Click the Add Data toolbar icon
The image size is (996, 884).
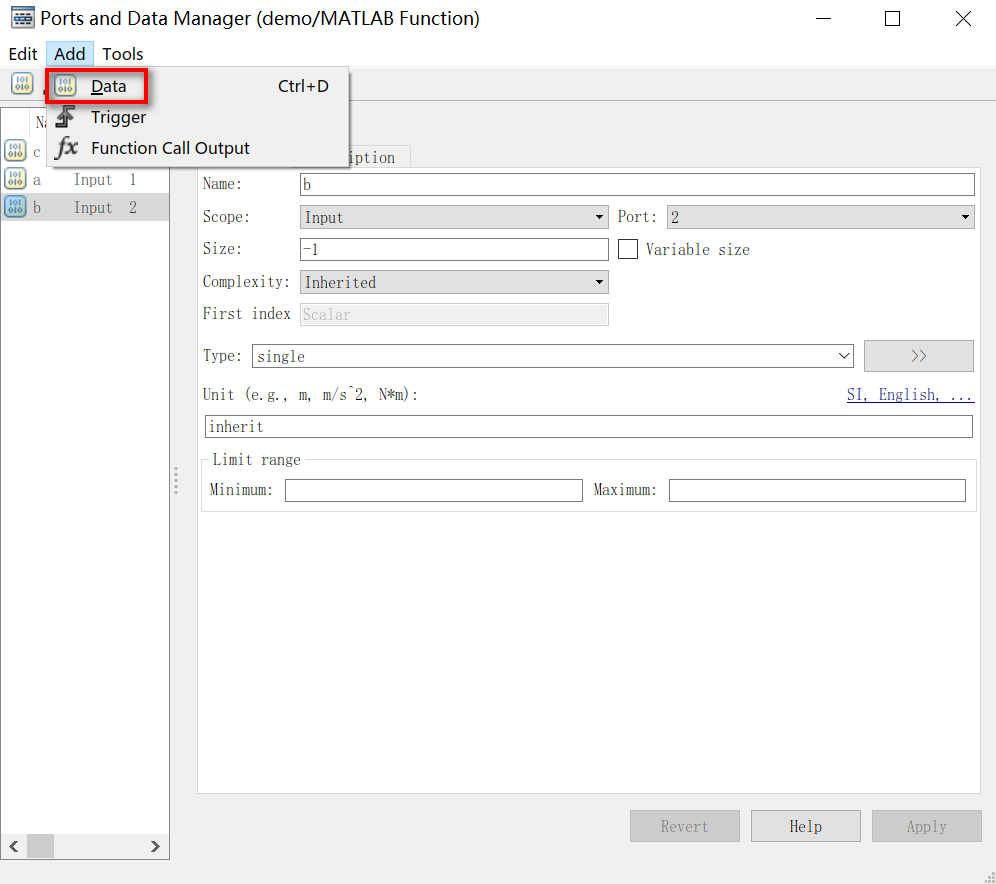[x=22, y=84]
